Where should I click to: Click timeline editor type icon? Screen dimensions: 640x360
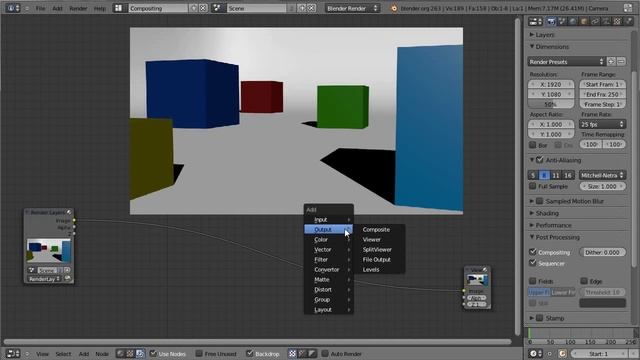point(536,353)
